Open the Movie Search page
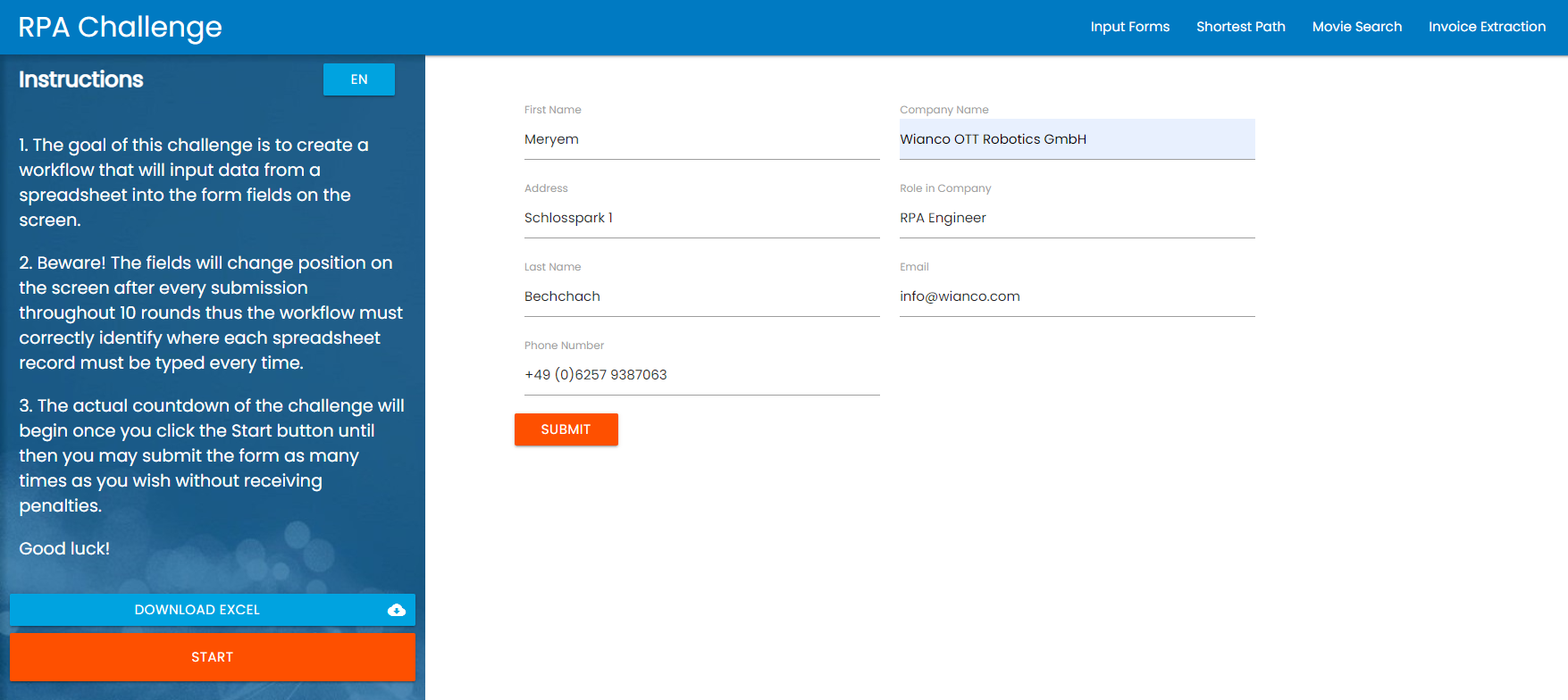 coord(1356,27)
